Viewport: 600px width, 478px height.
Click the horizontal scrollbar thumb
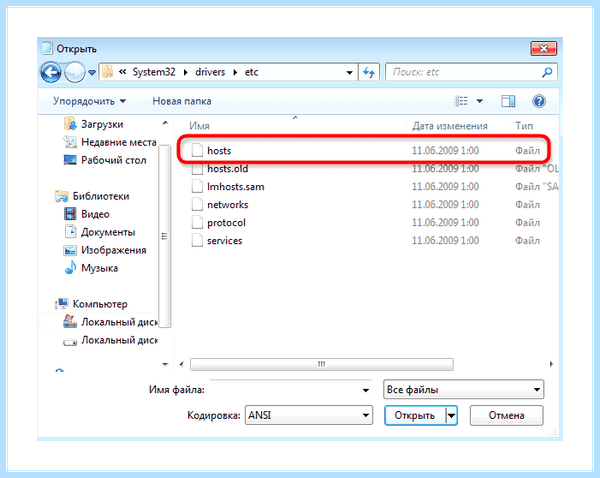click(x=322, y=364)
